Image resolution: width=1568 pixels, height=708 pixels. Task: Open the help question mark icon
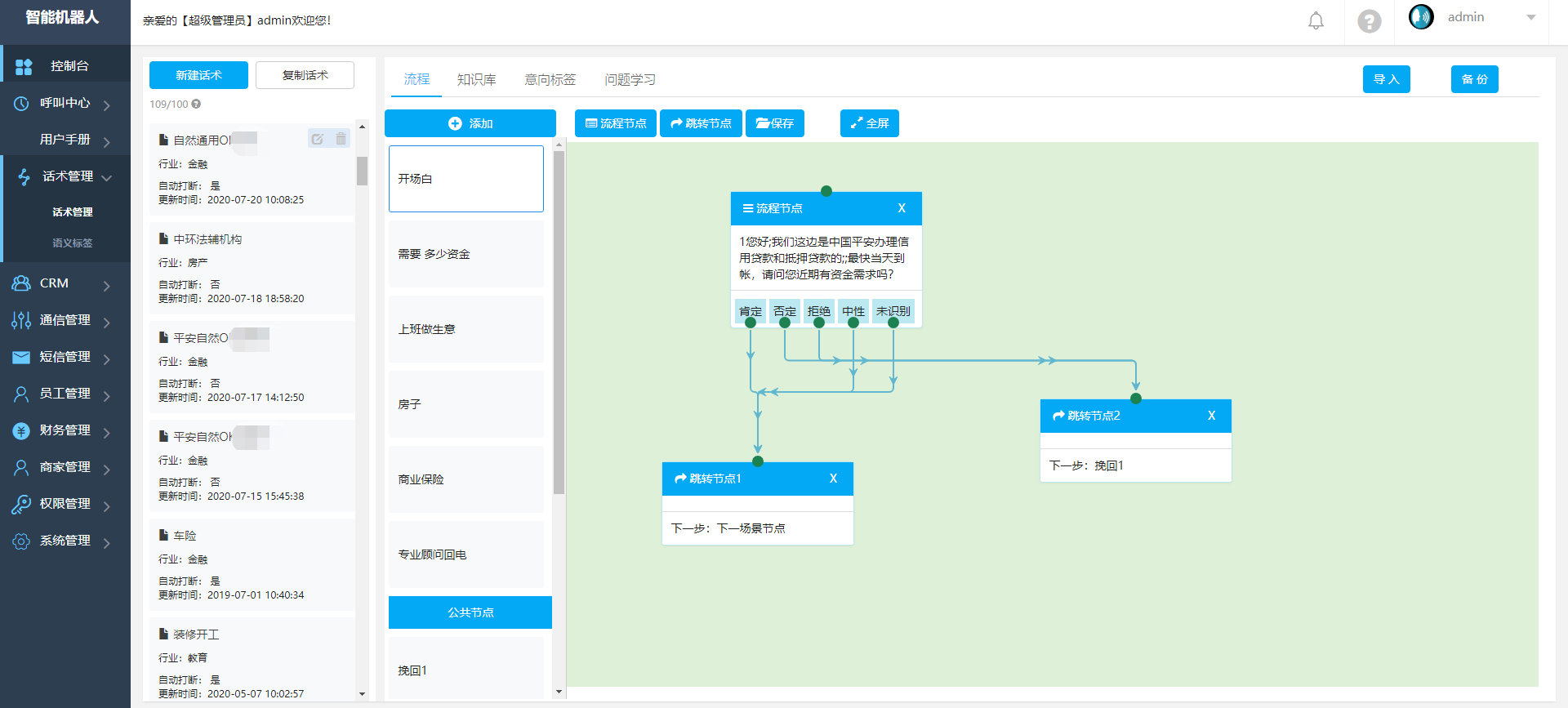tap(1369, 21)
